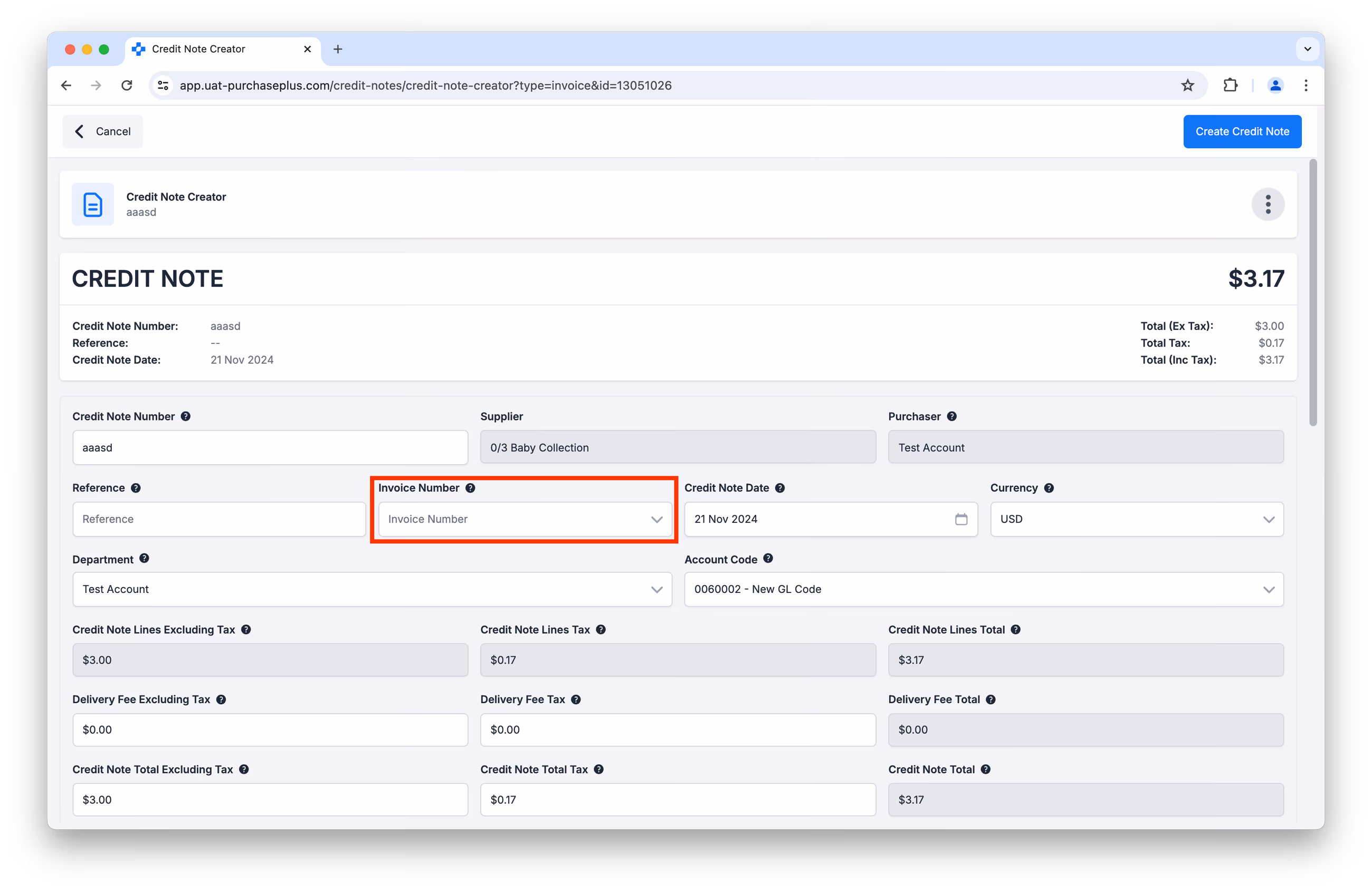Expand the Department Test Account dropdown
1372x892 pixels.
(x=372, y=589)
